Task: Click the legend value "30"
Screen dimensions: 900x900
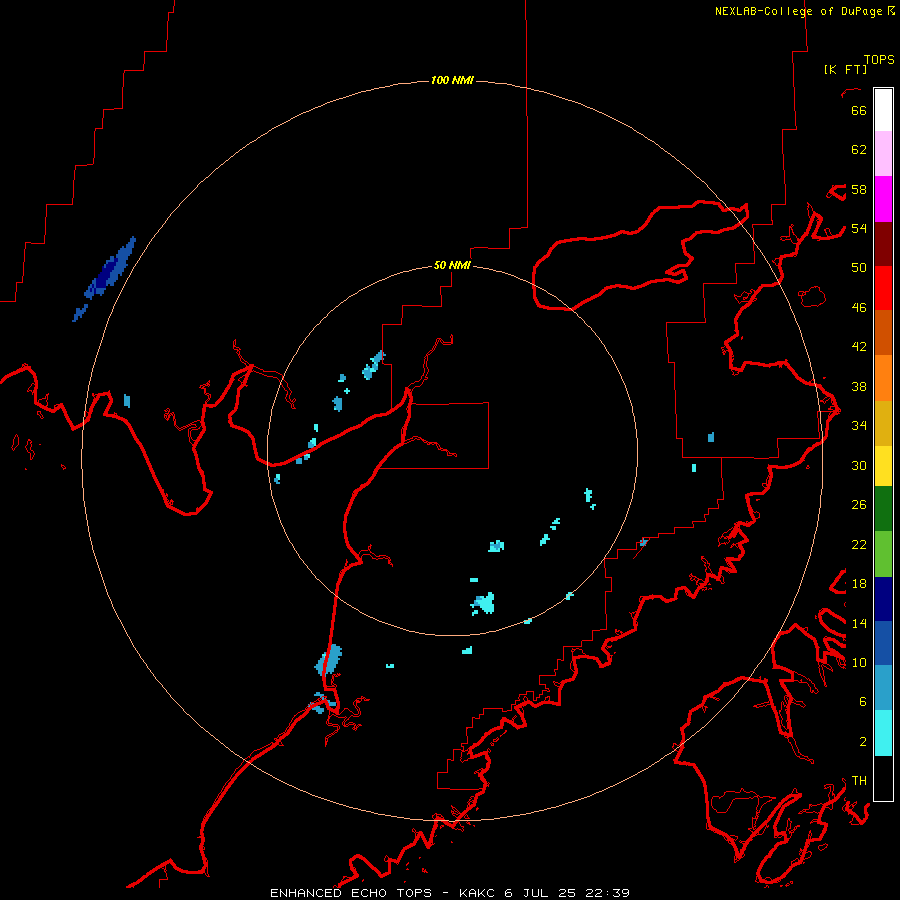Action: (859, 465)
